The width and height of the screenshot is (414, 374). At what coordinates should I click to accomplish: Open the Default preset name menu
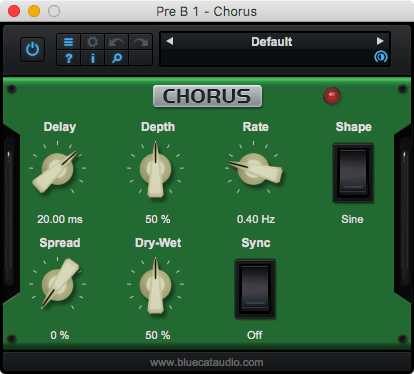click(x=272, y=42)
